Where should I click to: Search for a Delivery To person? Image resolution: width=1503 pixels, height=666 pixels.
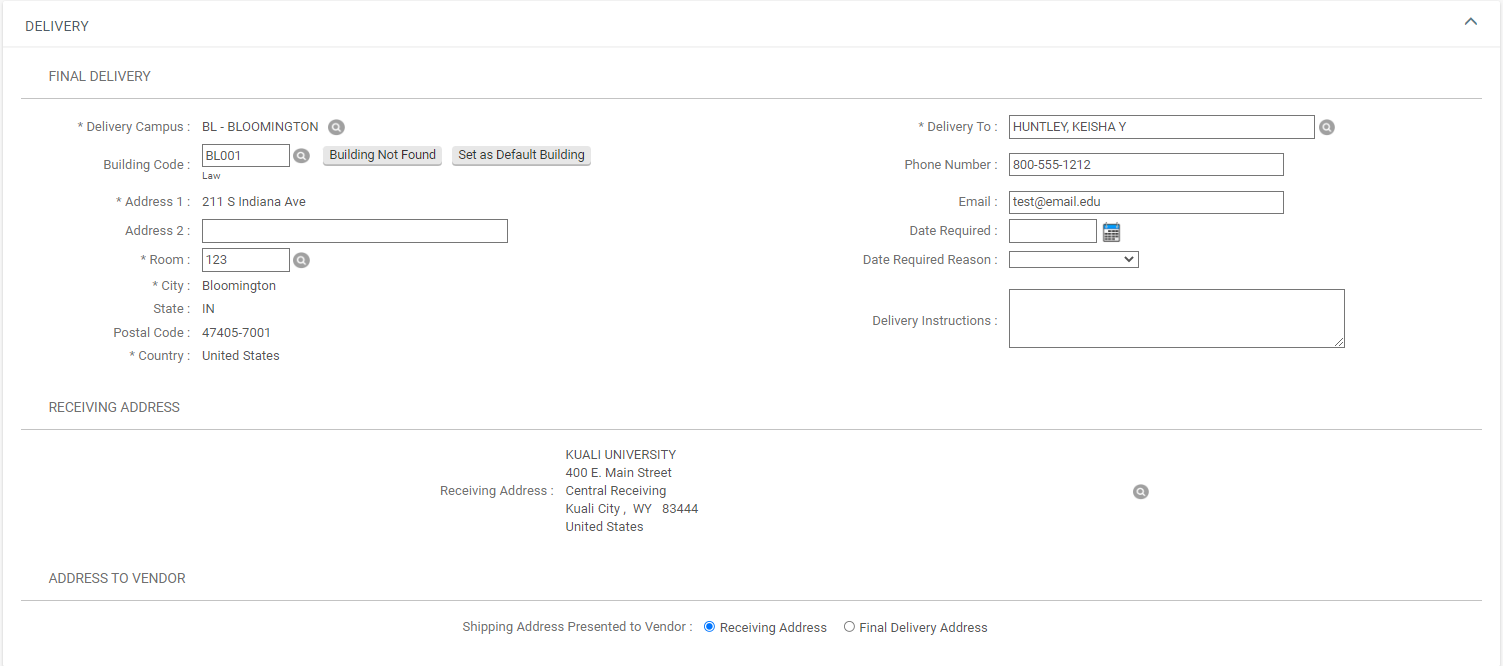(x=1326, y=127)
